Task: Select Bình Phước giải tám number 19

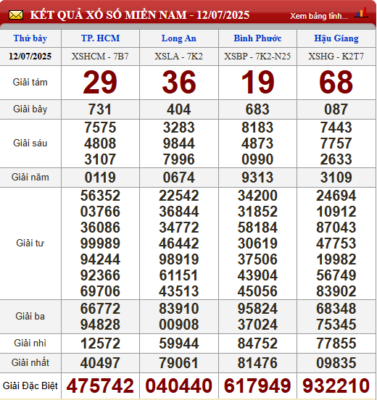Action: [257, 82]
